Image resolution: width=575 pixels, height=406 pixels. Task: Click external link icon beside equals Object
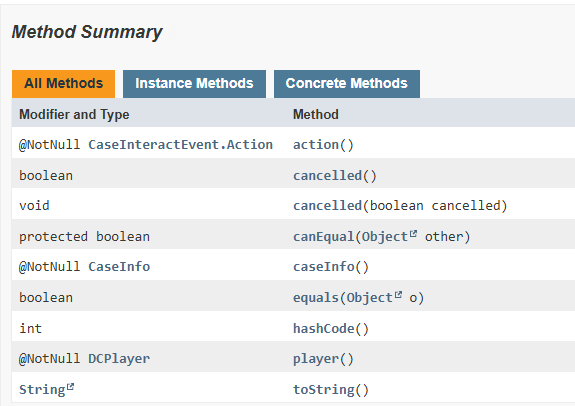pos(398,295)
